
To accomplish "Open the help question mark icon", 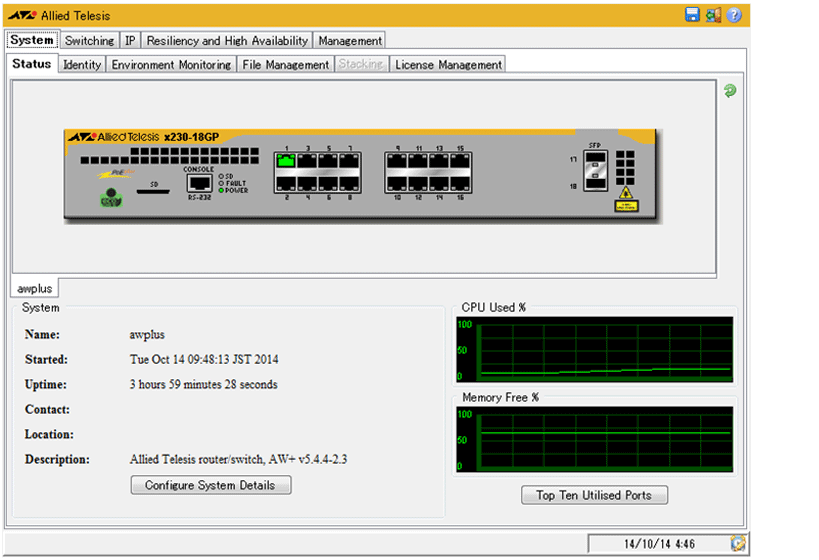I will [x=734, y=15].
